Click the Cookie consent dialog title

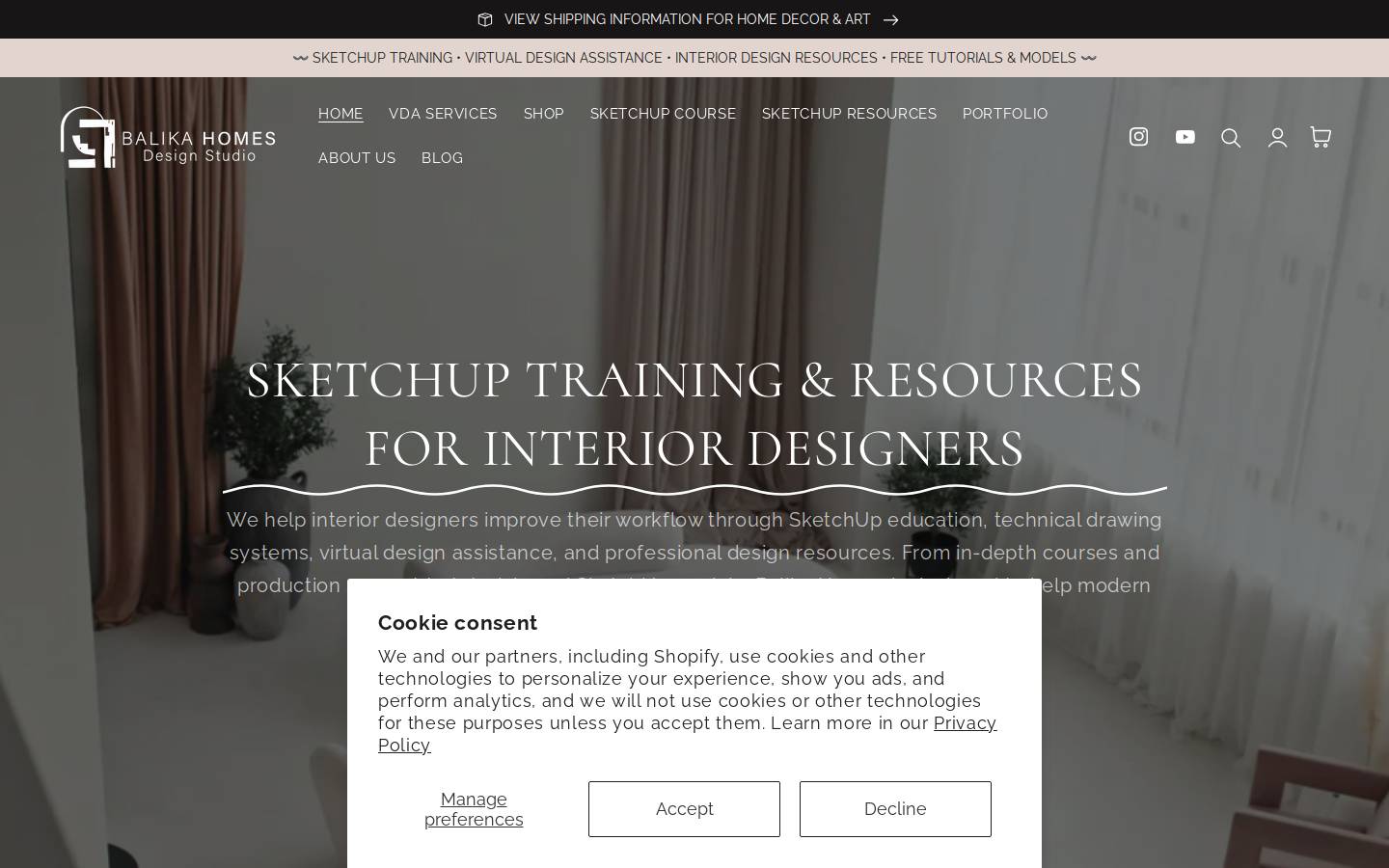point(457,623)
